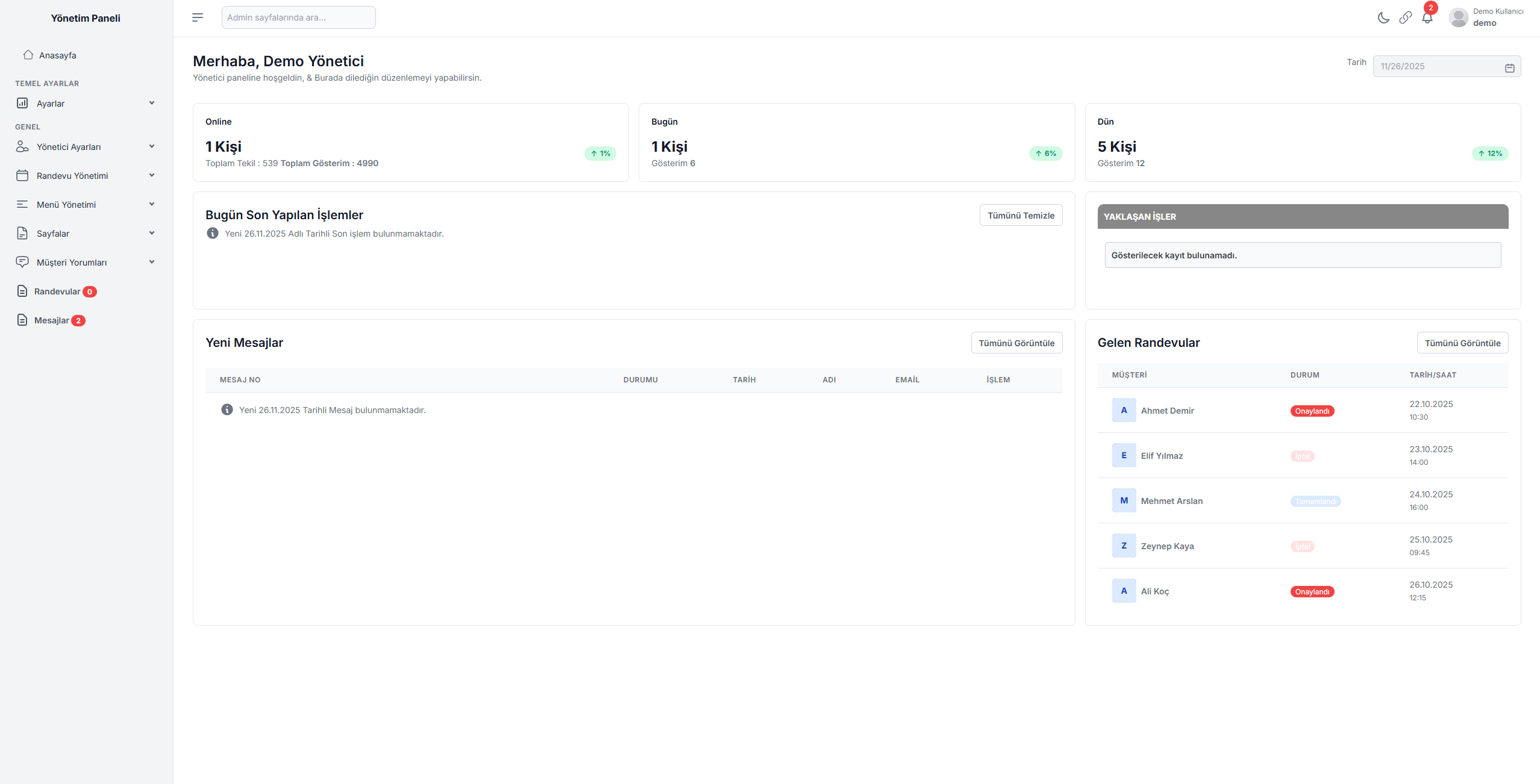Click Ahmet Demir's Onaylandı status badge
Viewport: 1540px width, 784px height.
coord(1312,411)
